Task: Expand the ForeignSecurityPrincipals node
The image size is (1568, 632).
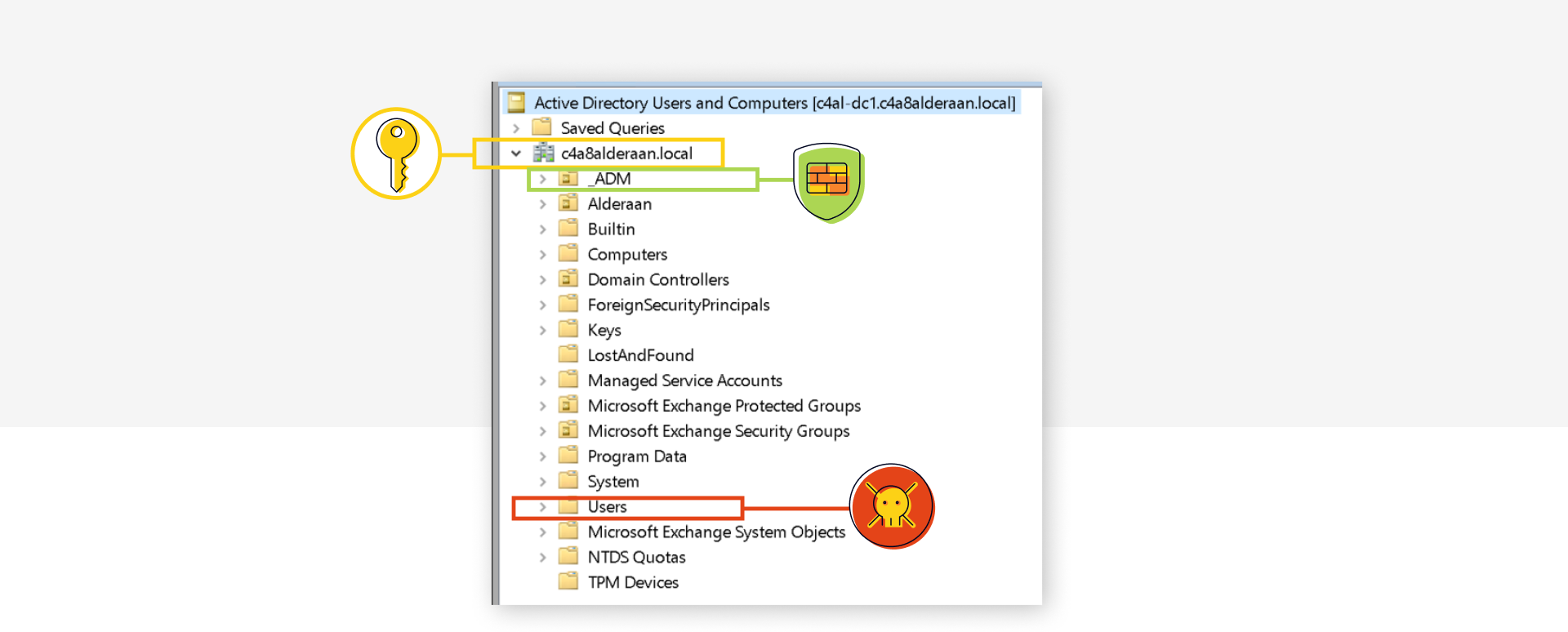Action: (543, 305)
